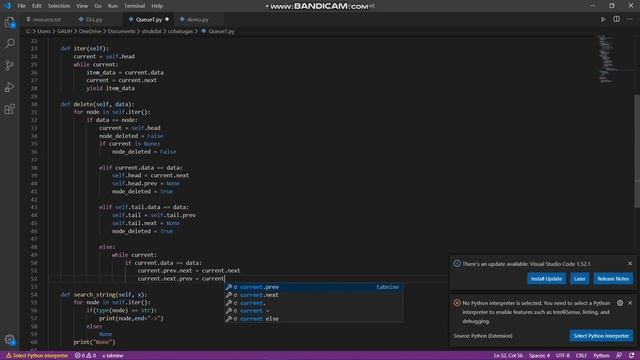Image resolution: width=640 pixels, height=360 pixels.
Task: Open the Edit menu
Action: 37,6
